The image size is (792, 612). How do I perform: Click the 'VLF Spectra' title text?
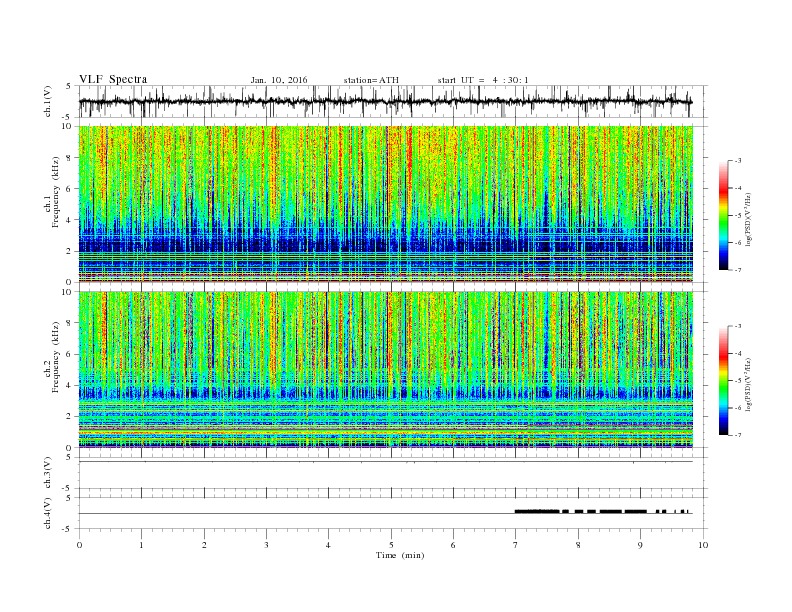click(113, 79)
